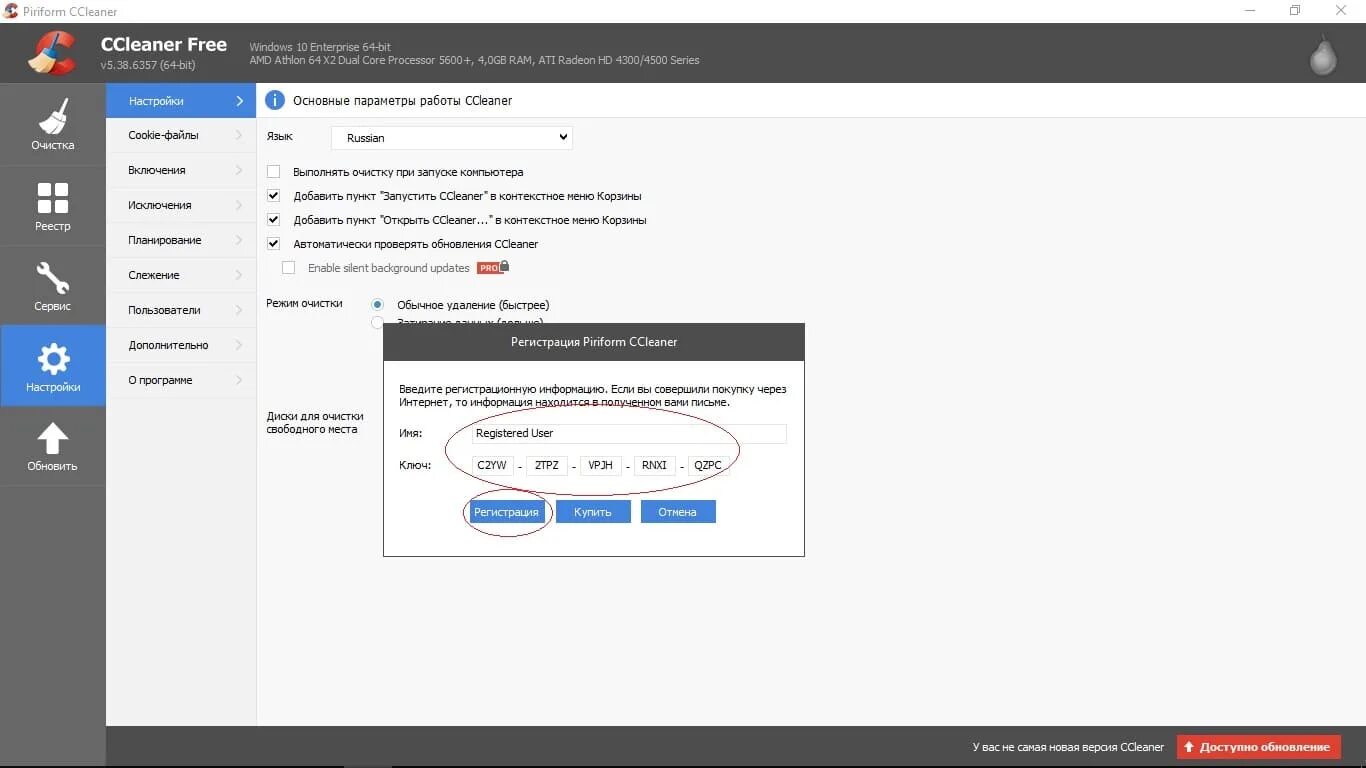Screen dimensions: 1366x768
Task: Open the Дополнительно settings tab
Action: point(181,345)
